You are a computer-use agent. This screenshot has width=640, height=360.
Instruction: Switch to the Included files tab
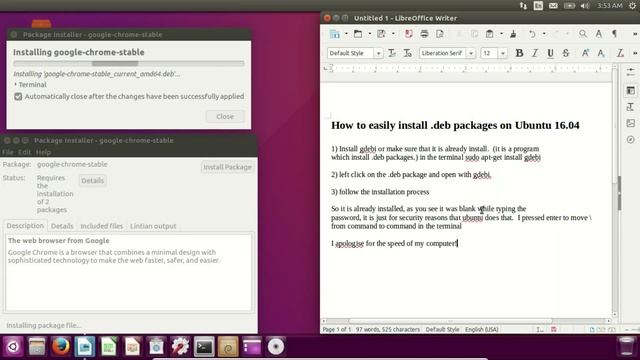click(101, 226)
